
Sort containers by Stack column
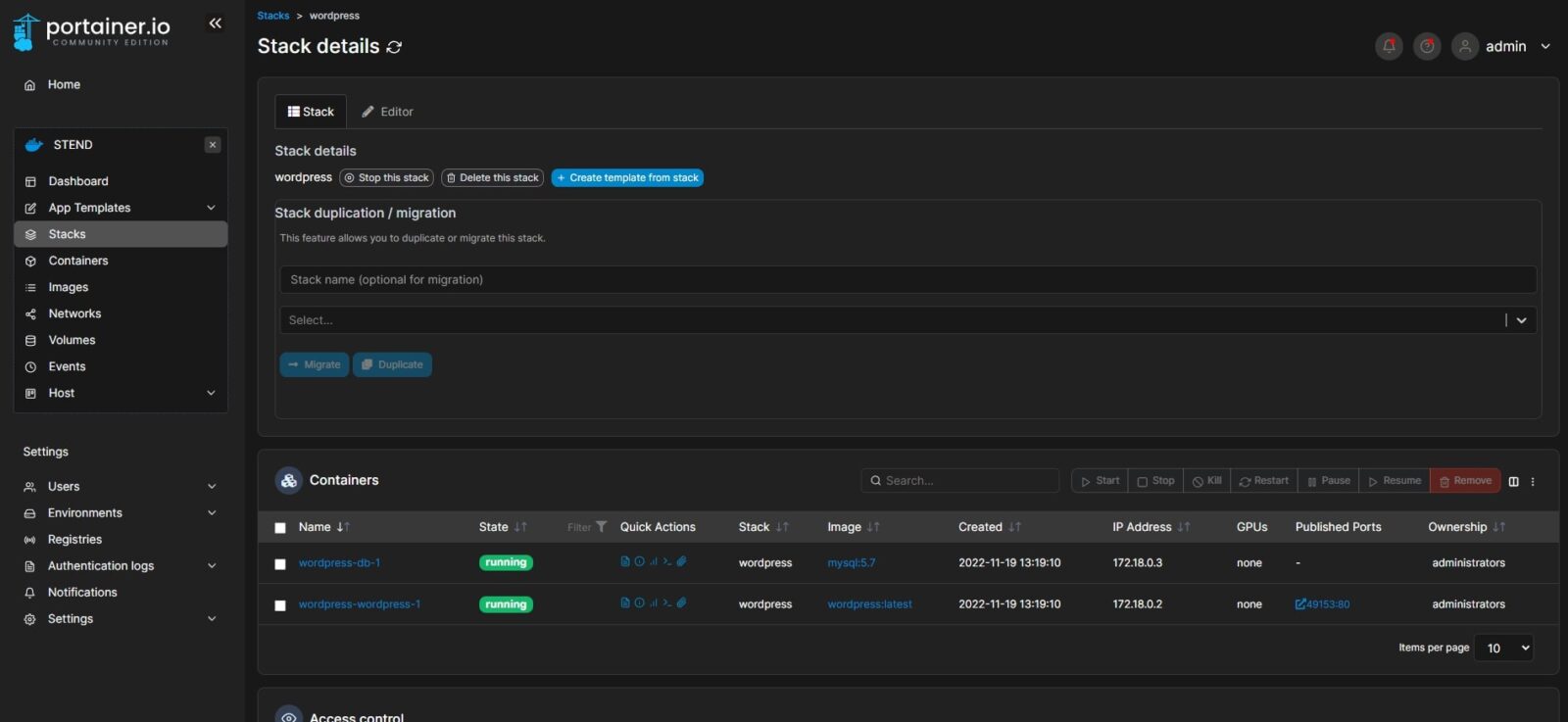click(x=763, y=527)
